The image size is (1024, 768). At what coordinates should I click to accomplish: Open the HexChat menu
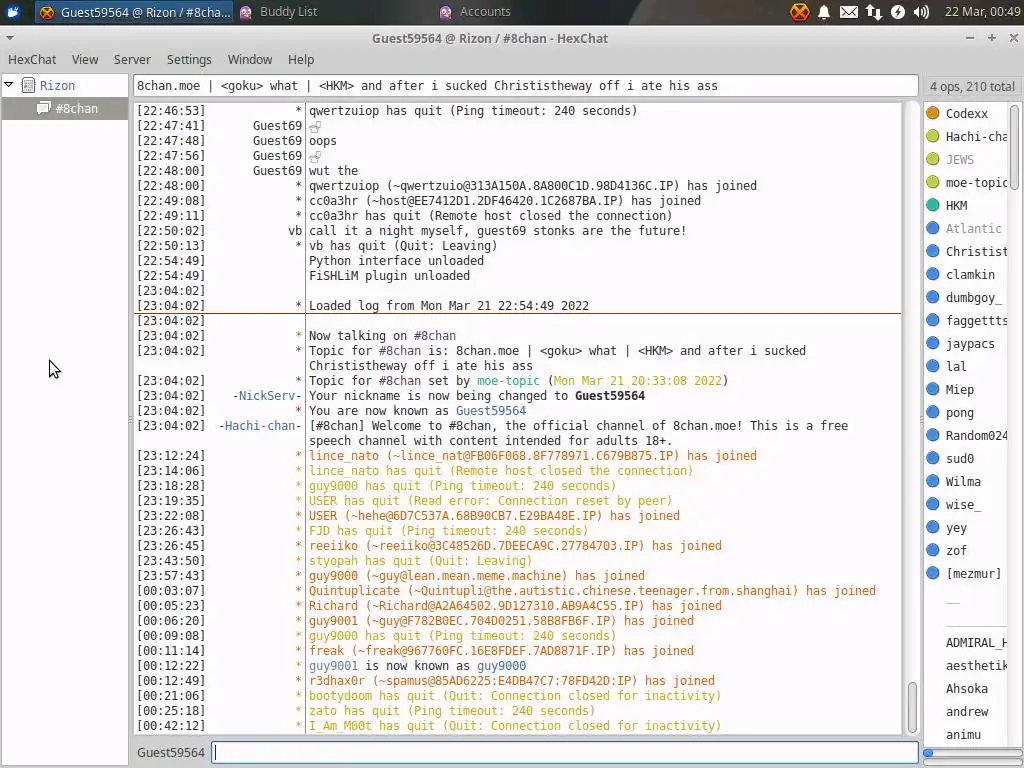tap(32, 59)
